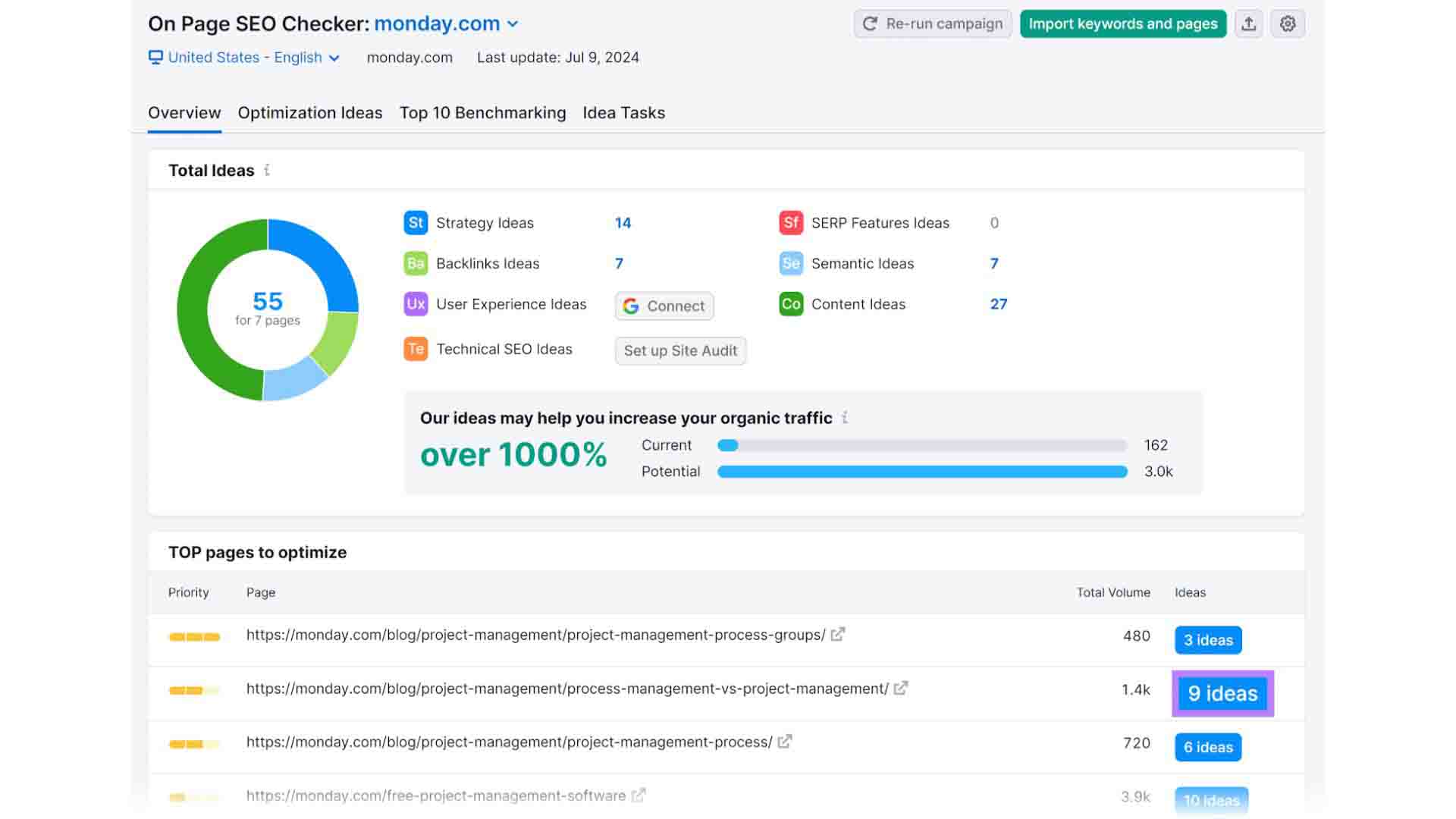Click the Google Connect button
This screenshot has height=819, width=1456.
[x=664, y=306]
